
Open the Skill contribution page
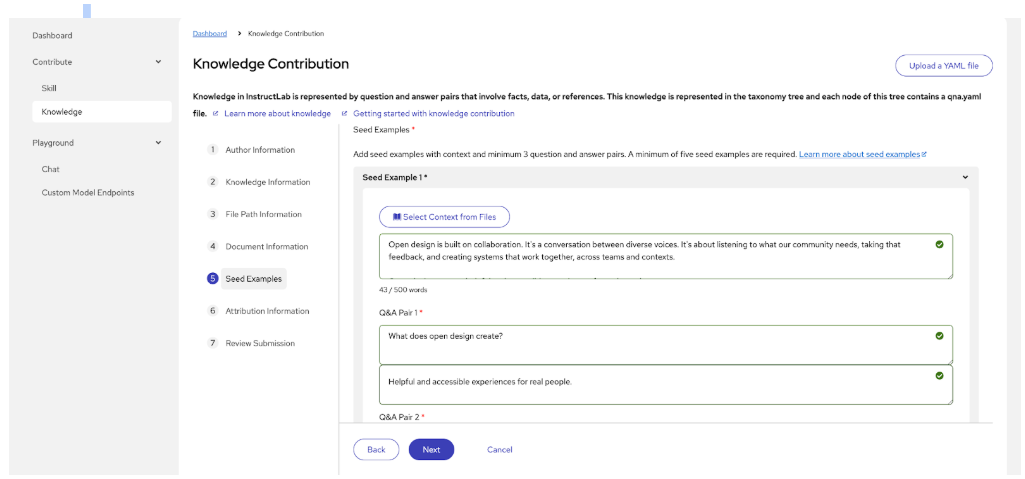[x=49, y=88]
